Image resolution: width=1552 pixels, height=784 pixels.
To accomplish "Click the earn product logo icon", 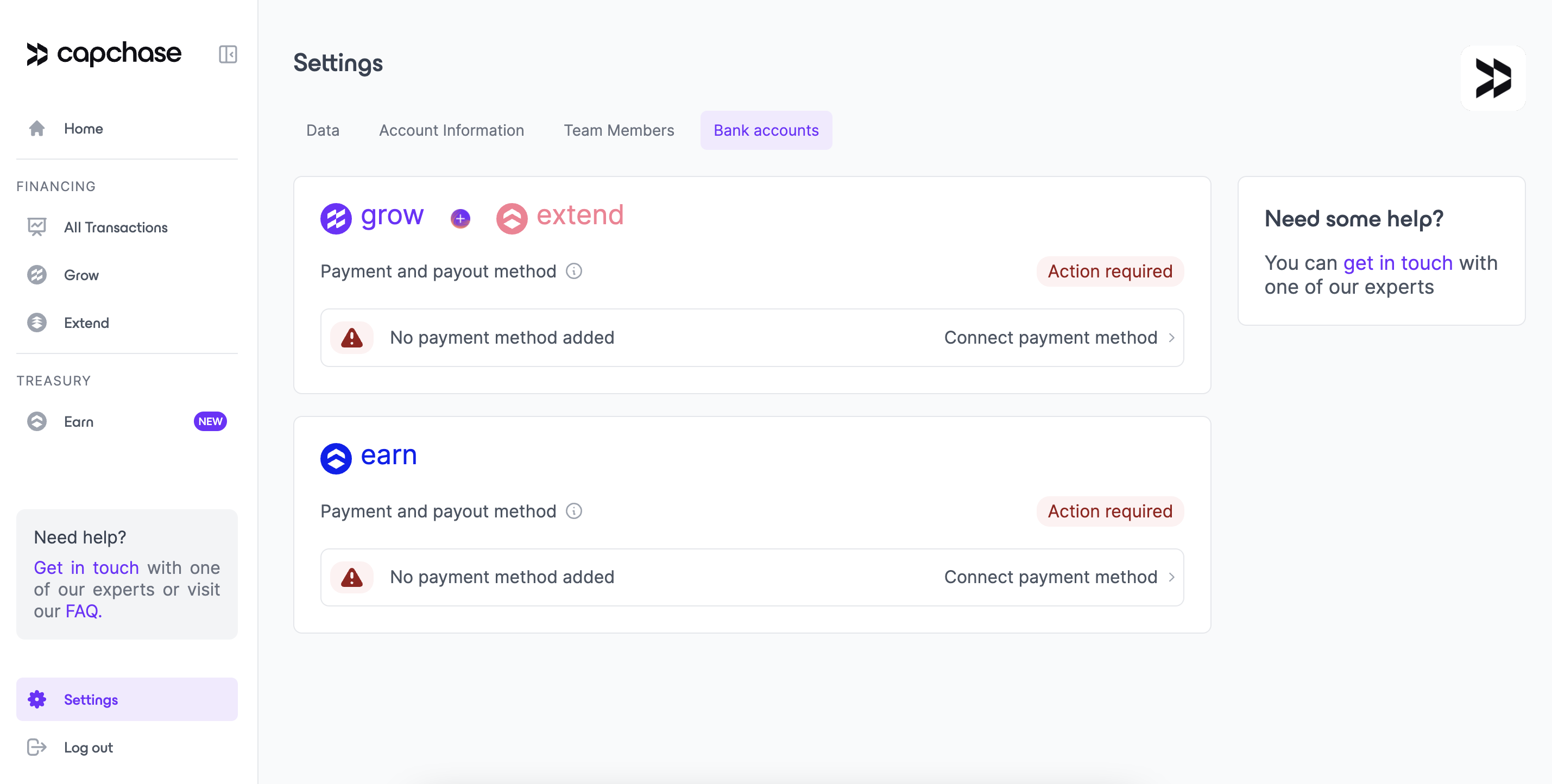I will pyautogui.click(x=336, y=458).
